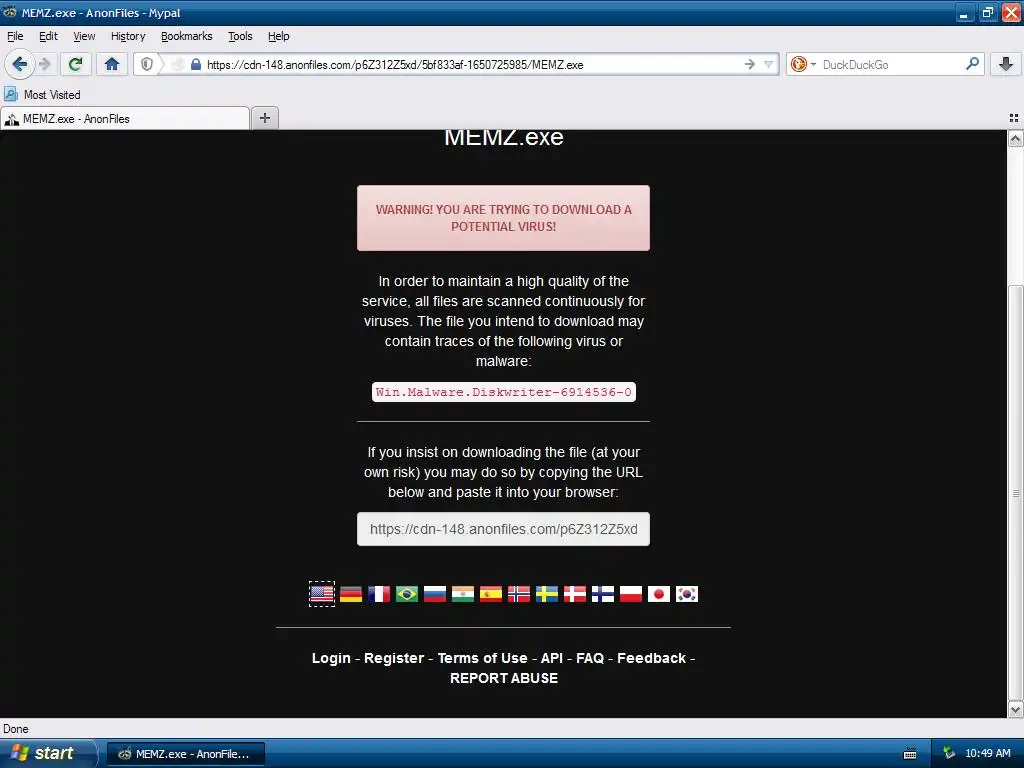Open the Help menu
The image size is (1024, 768).
tap(279, 37)
